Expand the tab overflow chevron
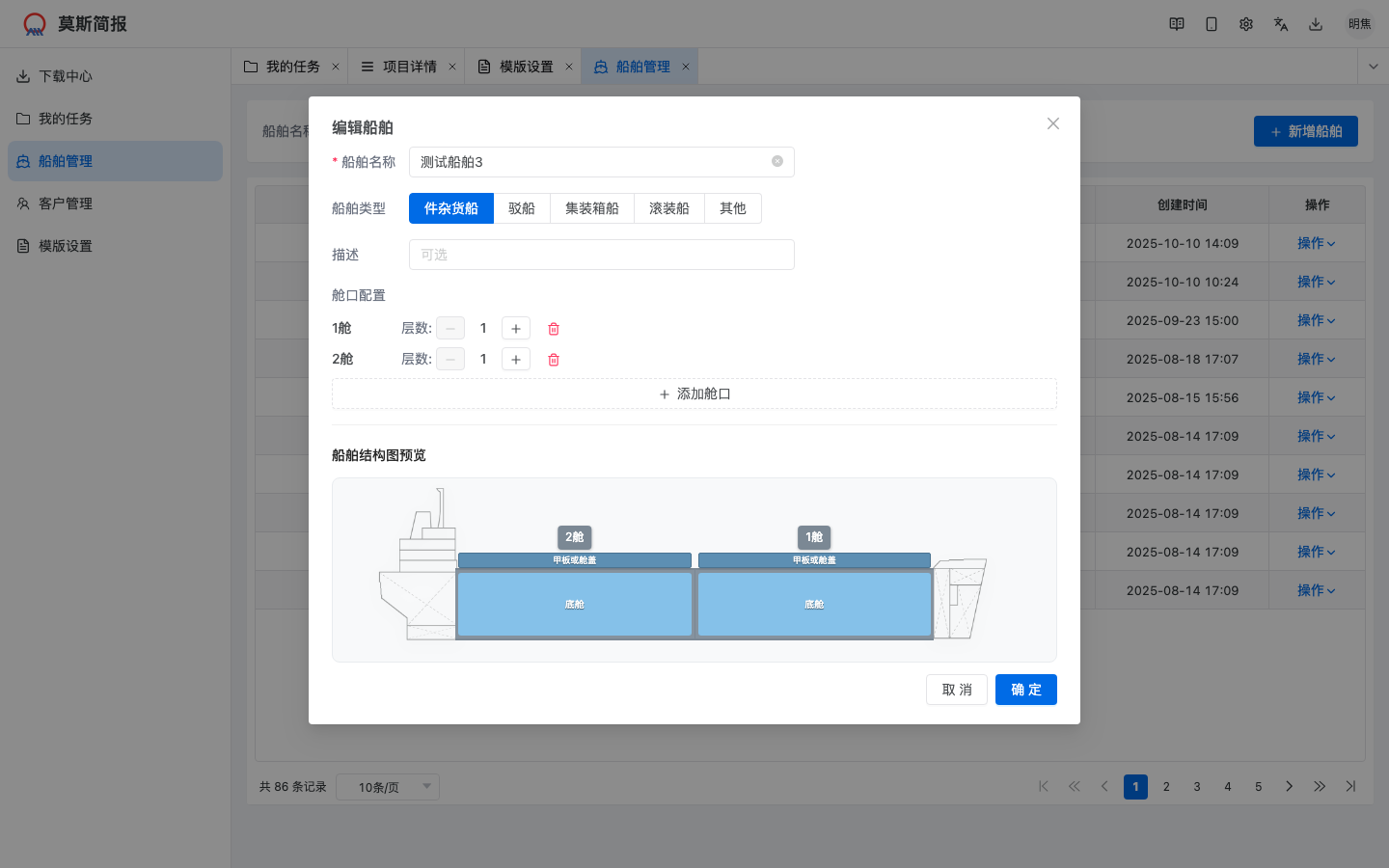This screenshot has height=868, width=1389. click(1373, 66)
